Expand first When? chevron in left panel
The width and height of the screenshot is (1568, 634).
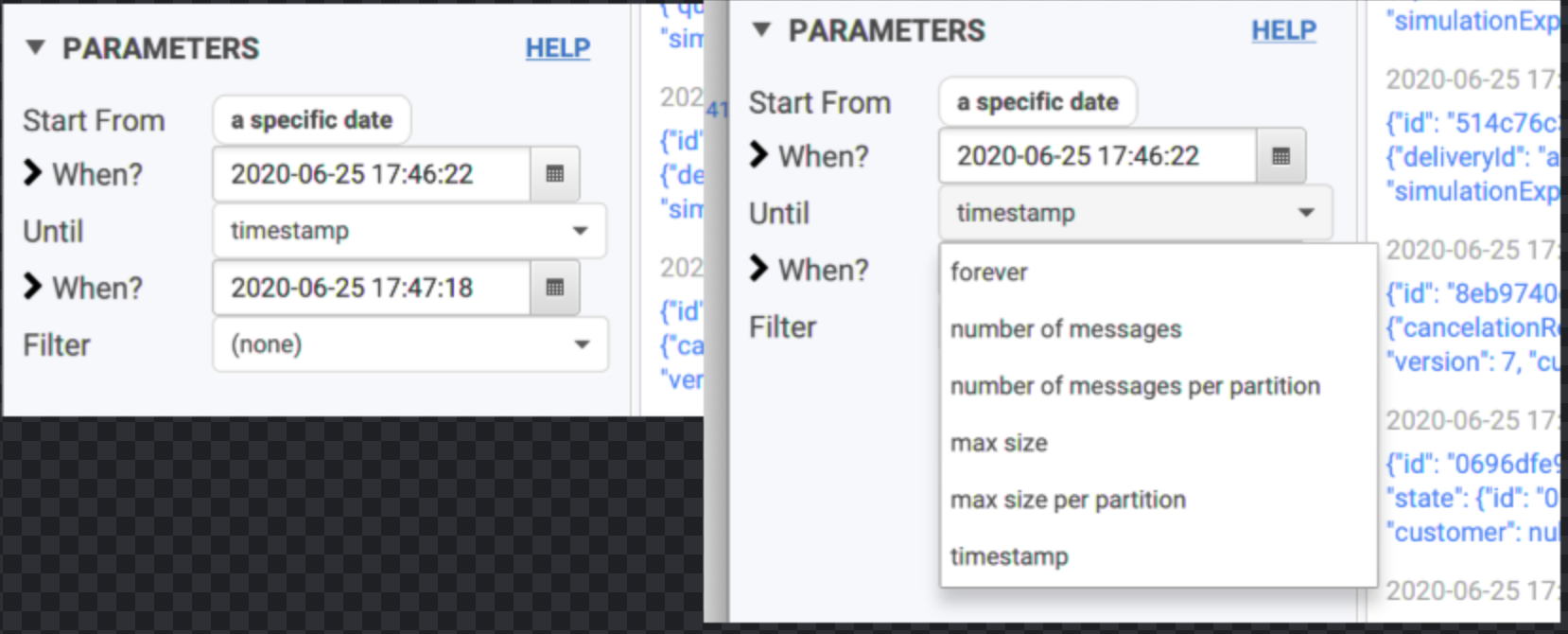(33, 173)
